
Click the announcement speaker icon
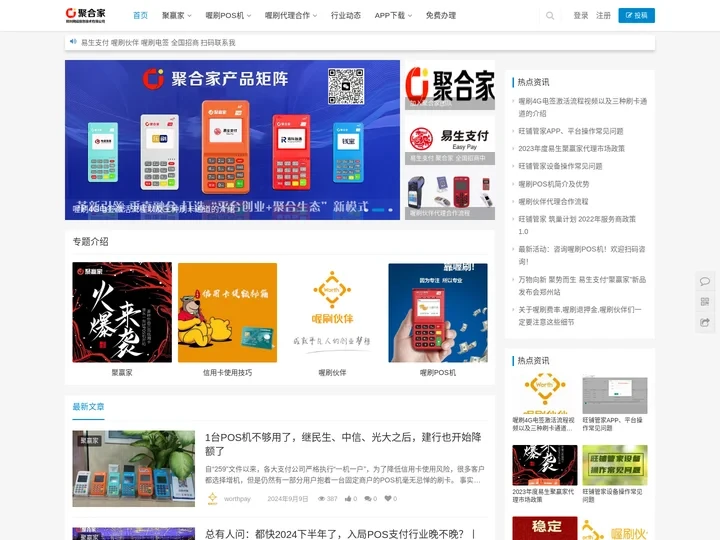tap(73, 42)
